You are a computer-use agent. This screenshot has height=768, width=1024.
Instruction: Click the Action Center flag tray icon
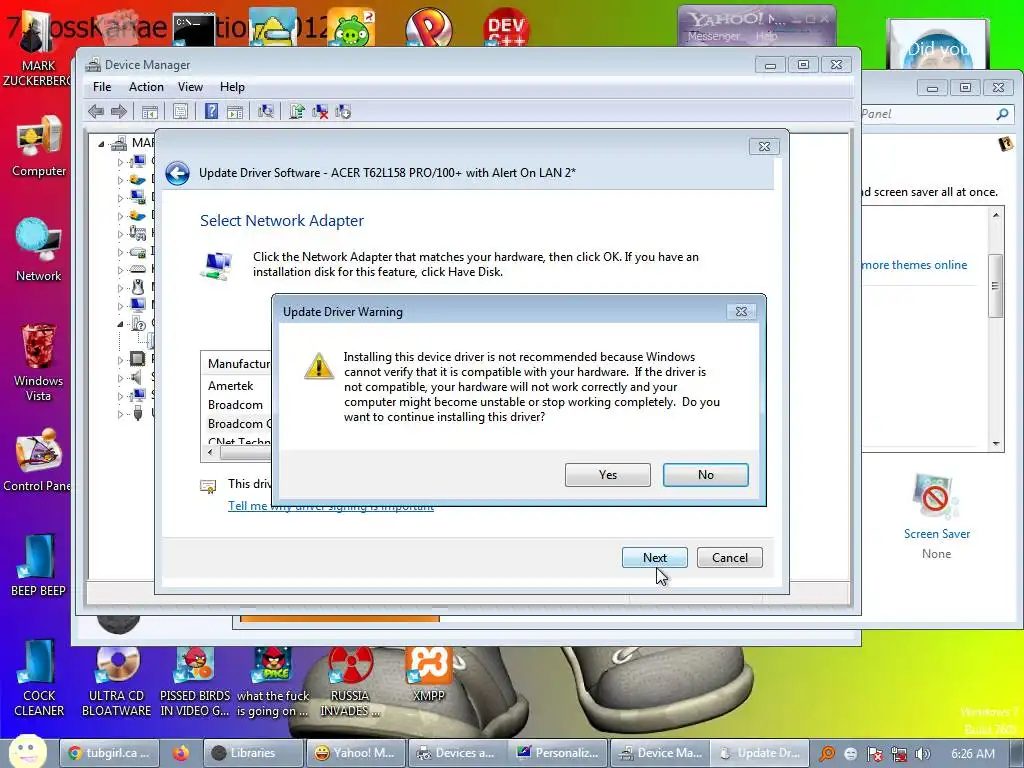point(875,754)
